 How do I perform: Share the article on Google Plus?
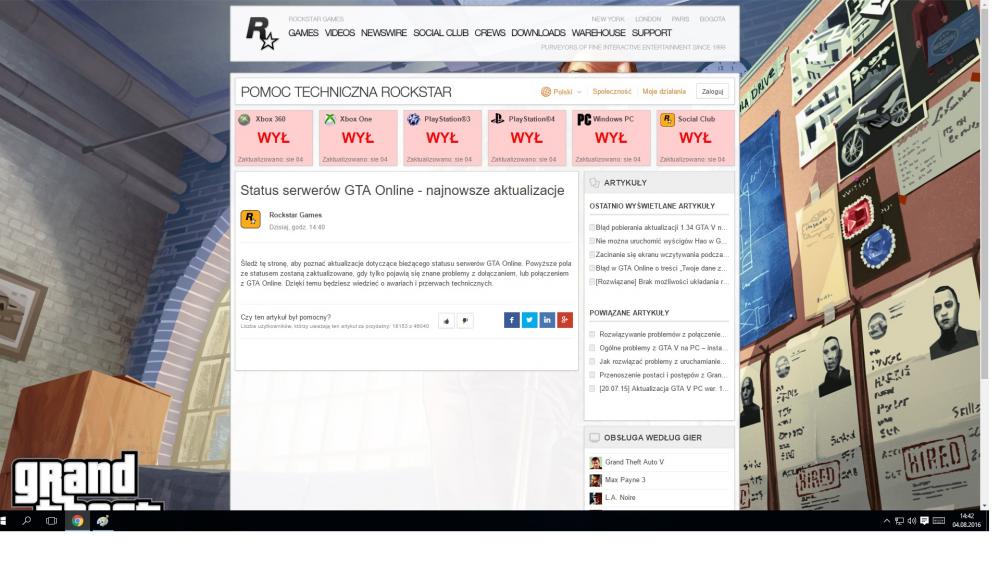pyautogui.click(x=565, y=320)
